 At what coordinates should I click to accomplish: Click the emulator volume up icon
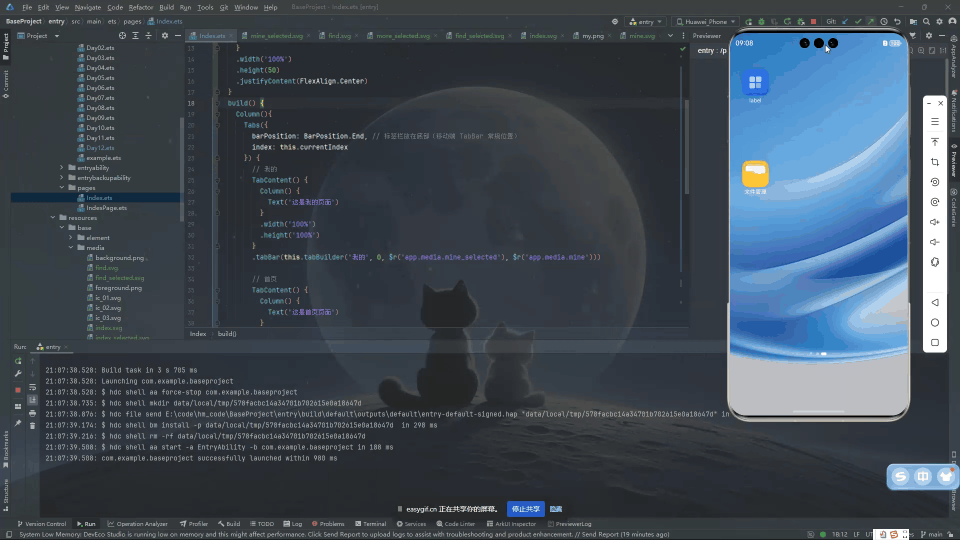pyautogui.click(x=935, y=222)
